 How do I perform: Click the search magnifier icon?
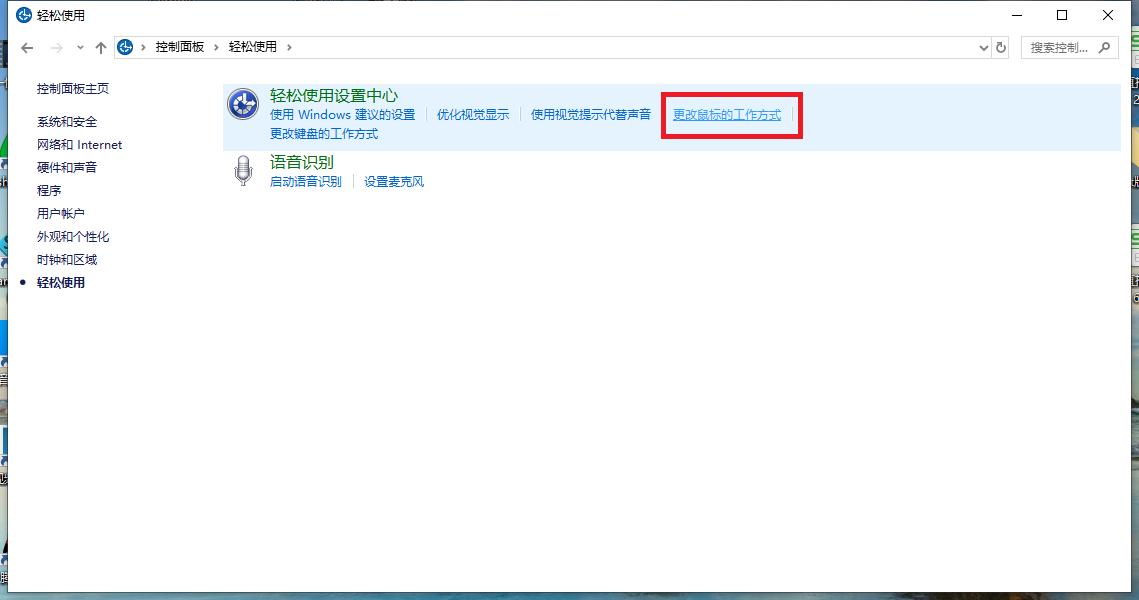point(1104,47)
